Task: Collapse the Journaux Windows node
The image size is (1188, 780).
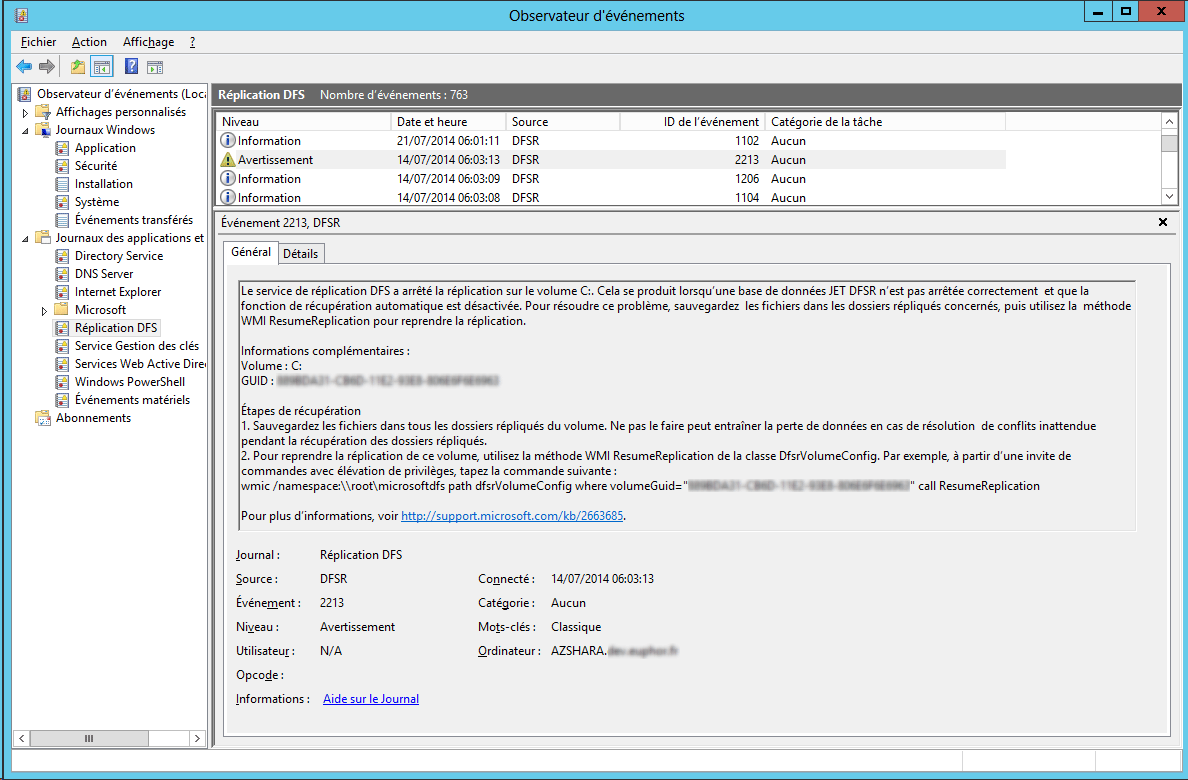Action: pyautogui.click(x=26, y=131)
